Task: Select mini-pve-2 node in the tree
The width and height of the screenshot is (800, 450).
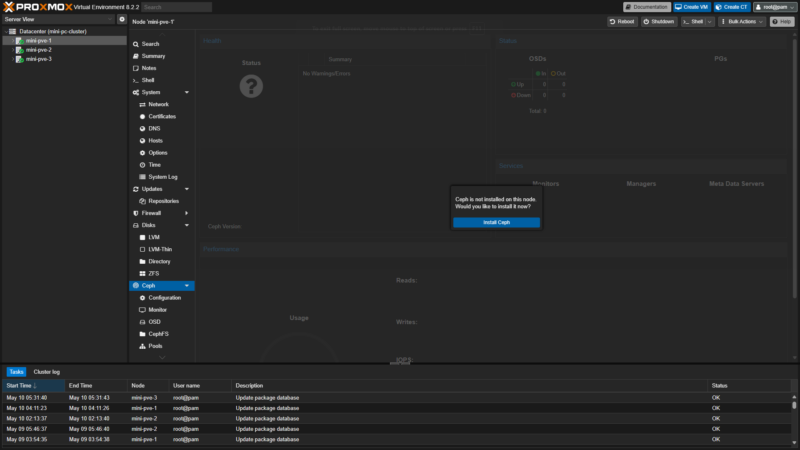Action: click(x=38, y=50)
